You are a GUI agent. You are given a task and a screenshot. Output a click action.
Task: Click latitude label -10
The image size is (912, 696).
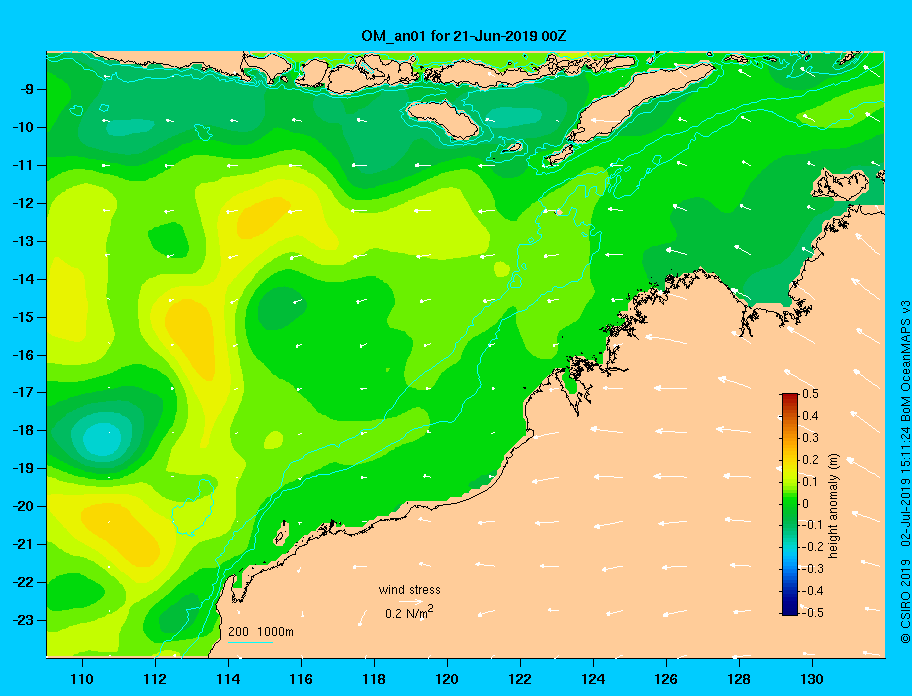[x=24, y=127]
